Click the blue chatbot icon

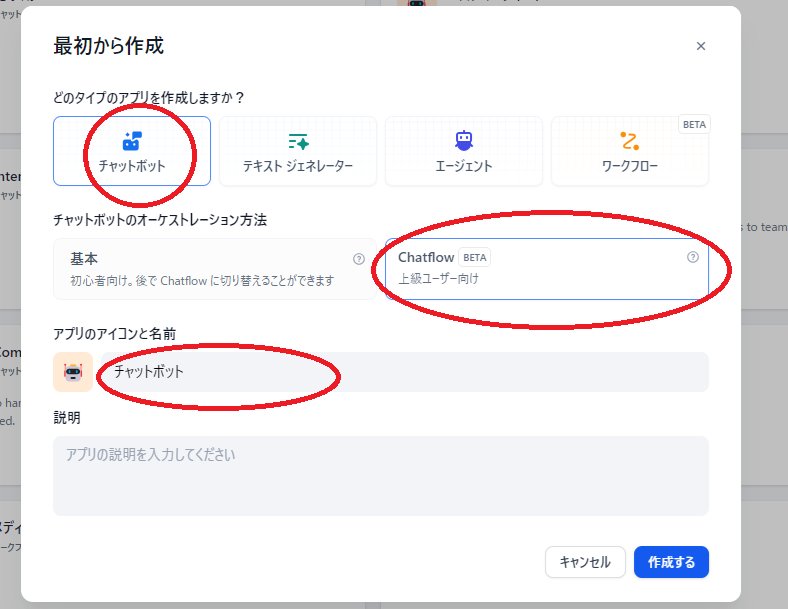132,141
